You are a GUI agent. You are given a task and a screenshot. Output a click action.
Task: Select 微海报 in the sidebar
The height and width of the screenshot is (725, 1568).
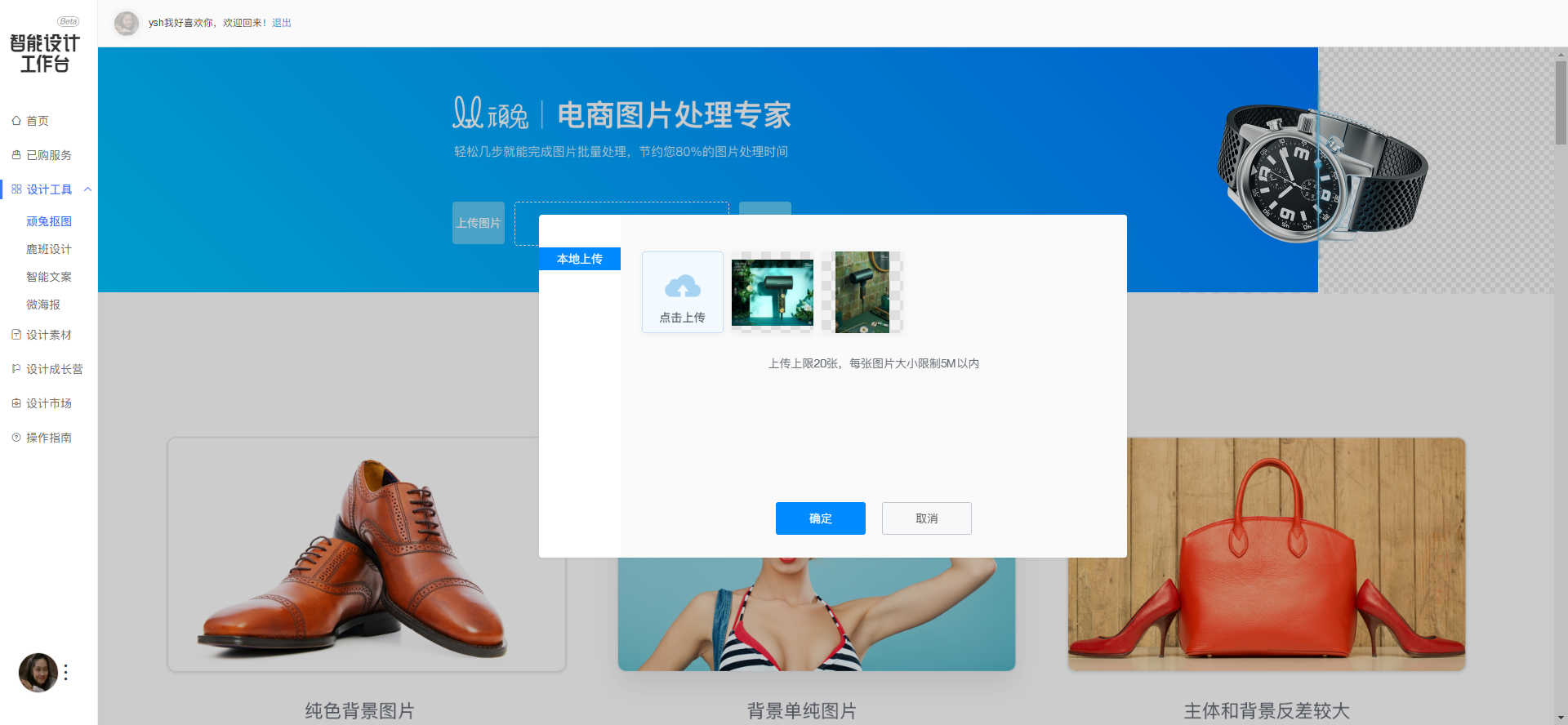pos(43,305)
